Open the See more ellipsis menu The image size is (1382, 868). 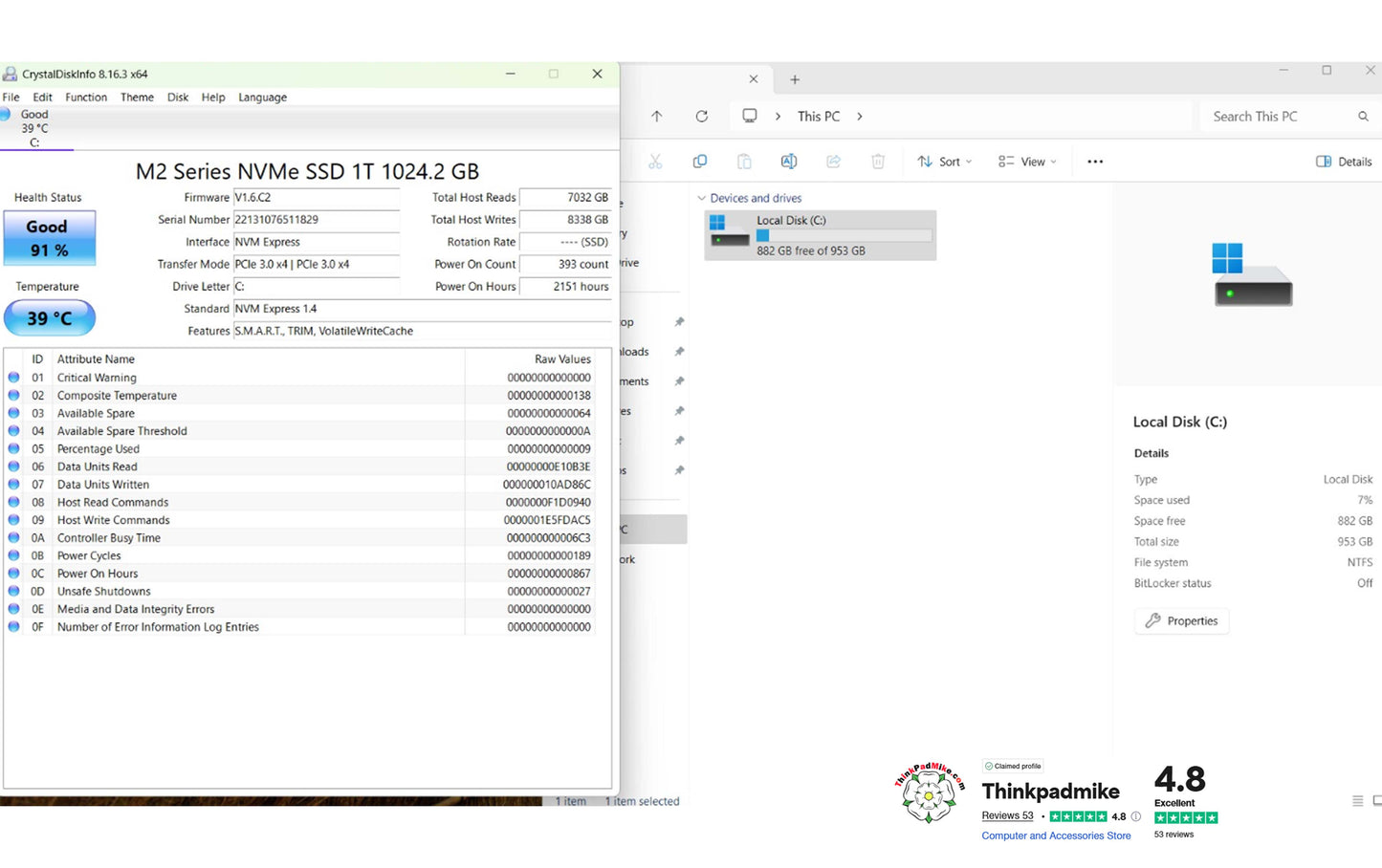[1095, 162]
